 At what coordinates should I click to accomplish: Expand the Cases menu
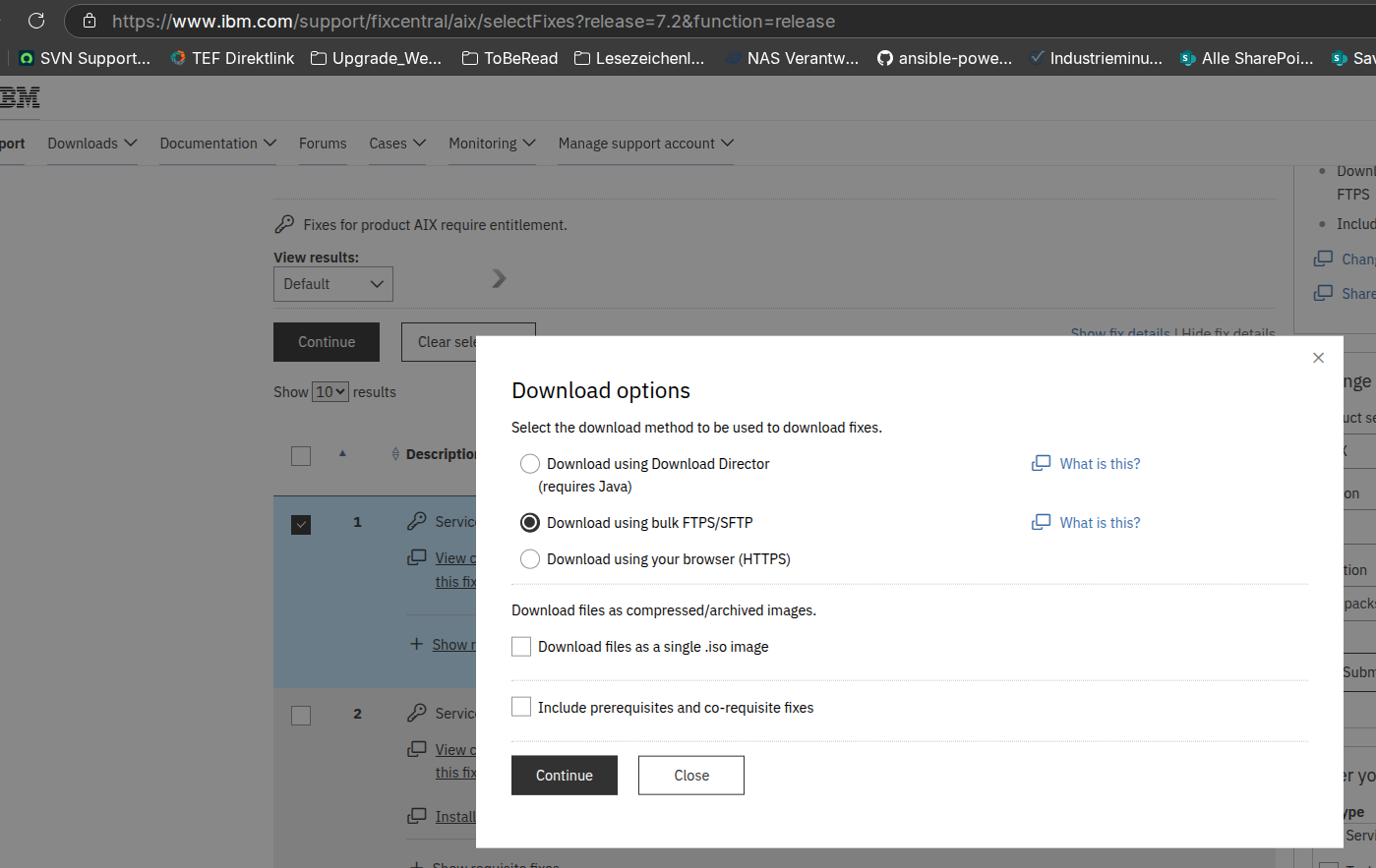(397, 144)
